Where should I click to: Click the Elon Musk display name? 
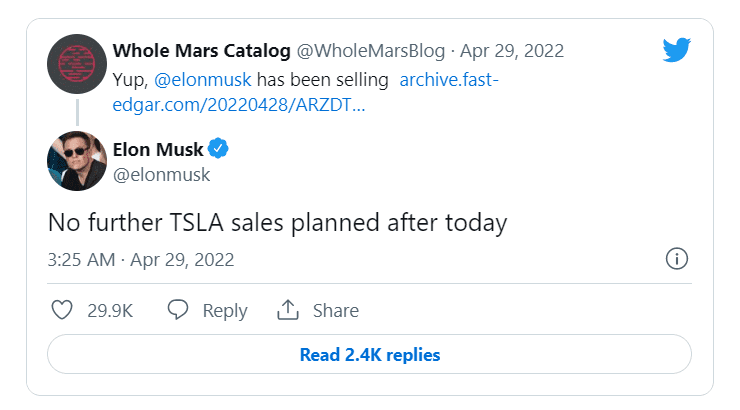[x=158, y=150]
